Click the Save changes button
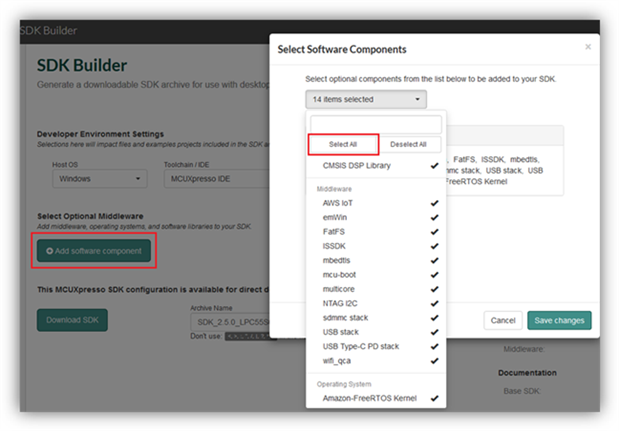The width and height of the screenshot is (619, 431). point(559,320)
